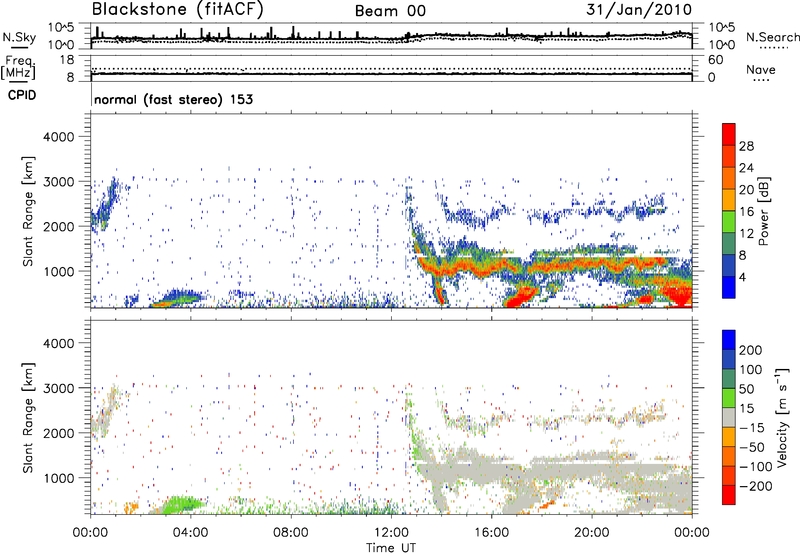Select the 'N.Sky' legend label
The width and height of the screenshot is (800, 554).
[19, 37]
